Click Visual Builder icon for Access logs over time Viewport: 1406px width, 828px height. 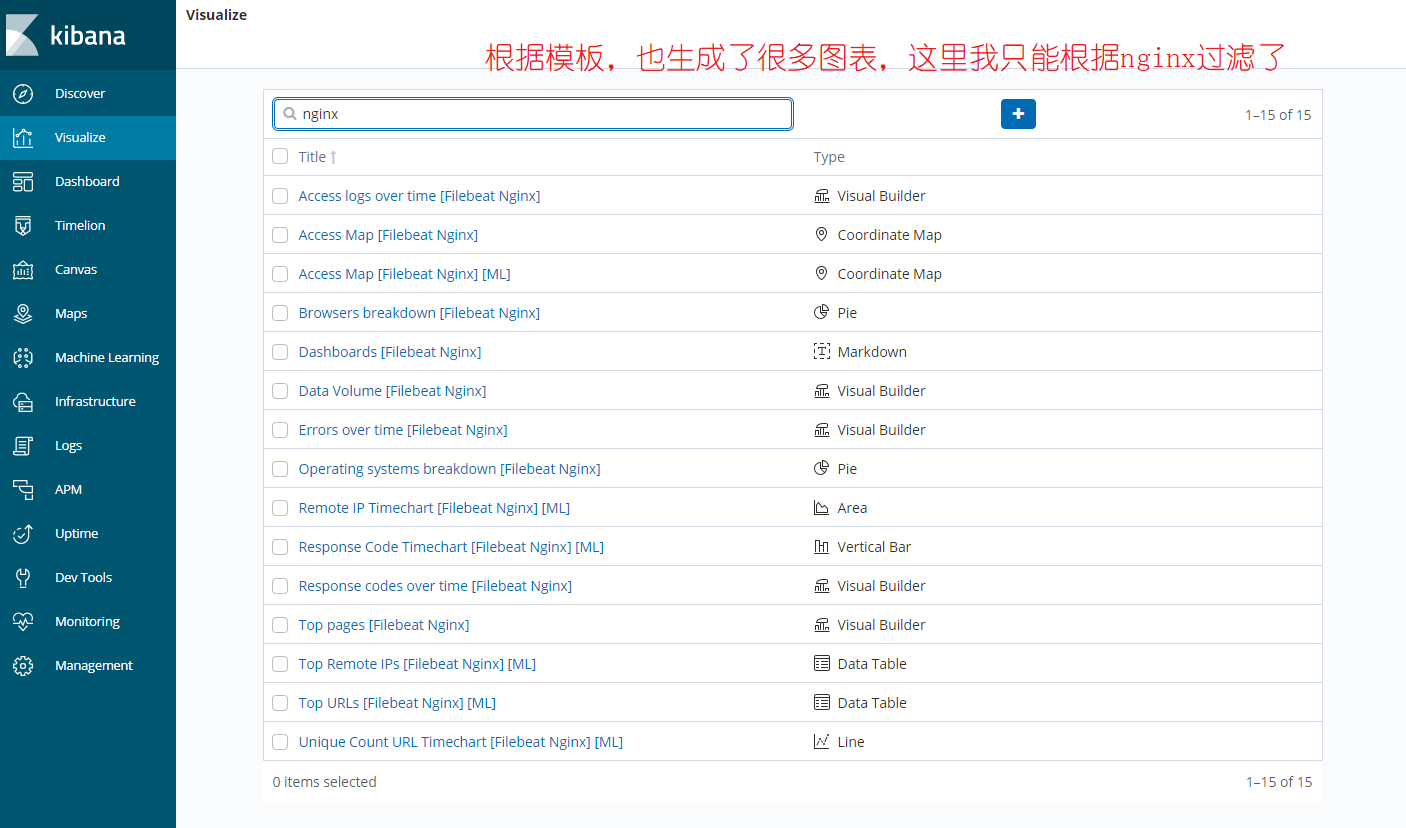click(x=822, y=196)
